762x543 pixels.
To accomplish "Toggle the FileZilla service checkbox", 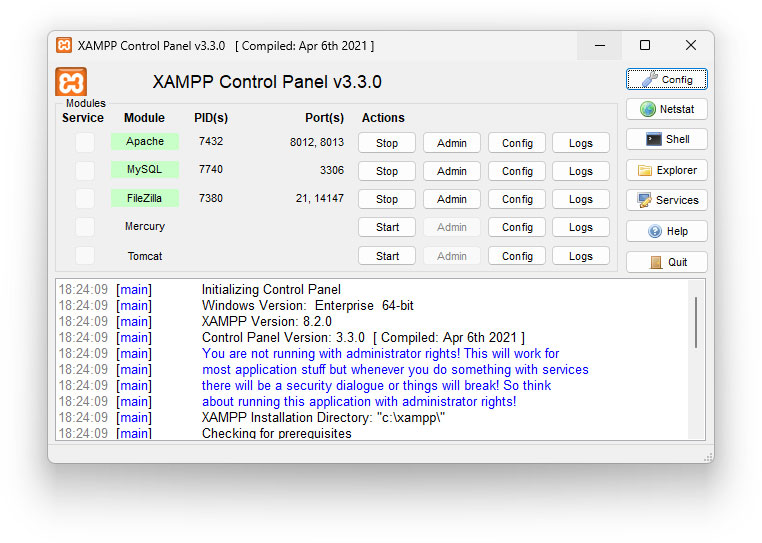I will point(85,198).
